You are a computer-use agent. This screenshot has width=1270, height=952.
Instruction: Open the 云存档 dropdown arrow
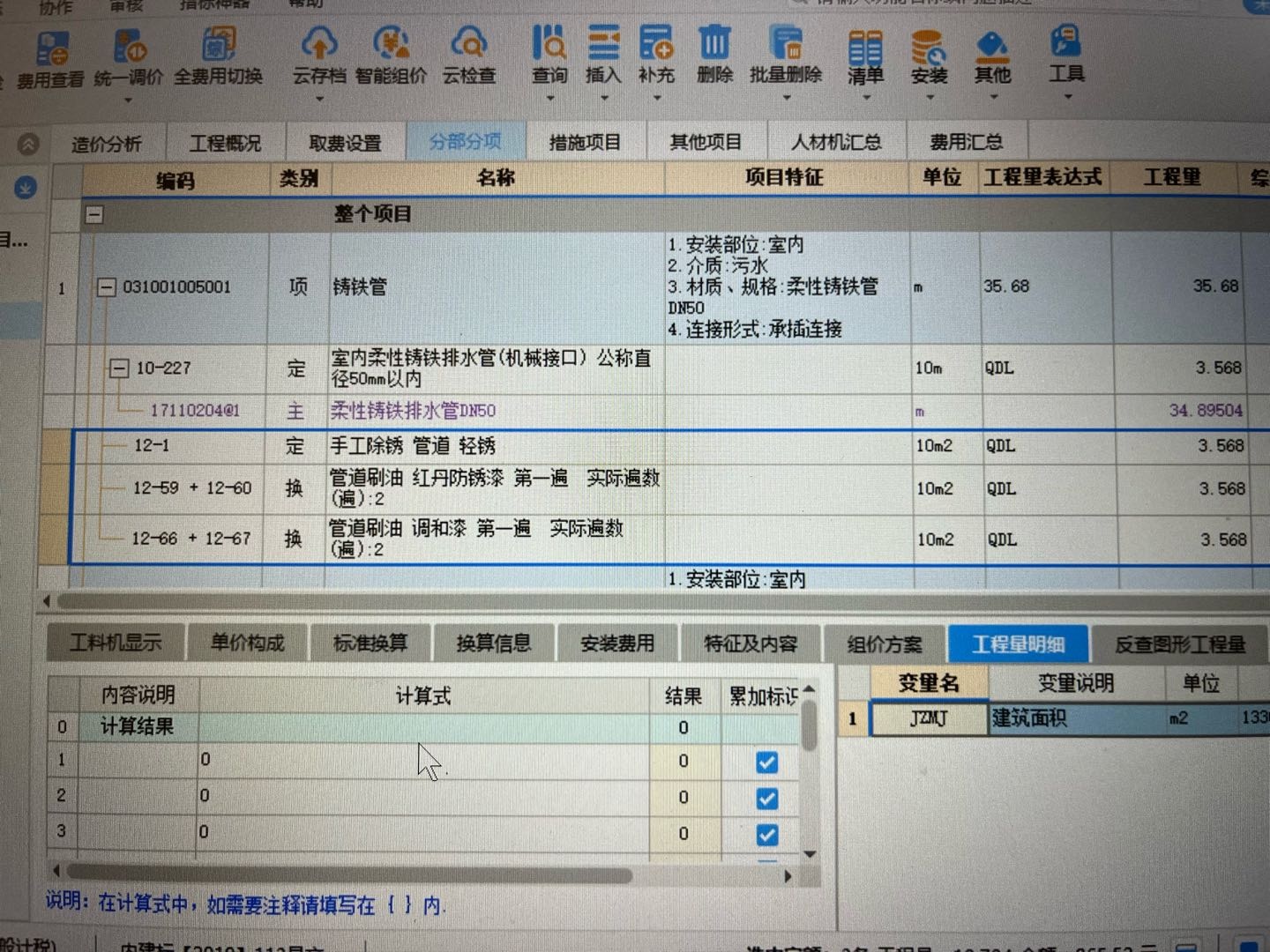319,99
